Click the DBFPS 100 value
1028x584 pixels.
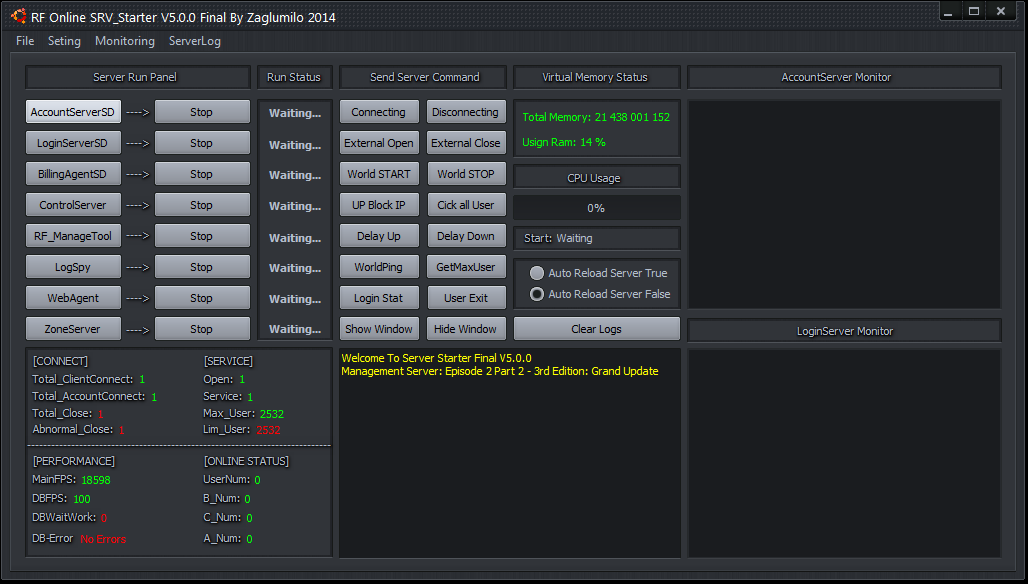[x=82, y=499]
